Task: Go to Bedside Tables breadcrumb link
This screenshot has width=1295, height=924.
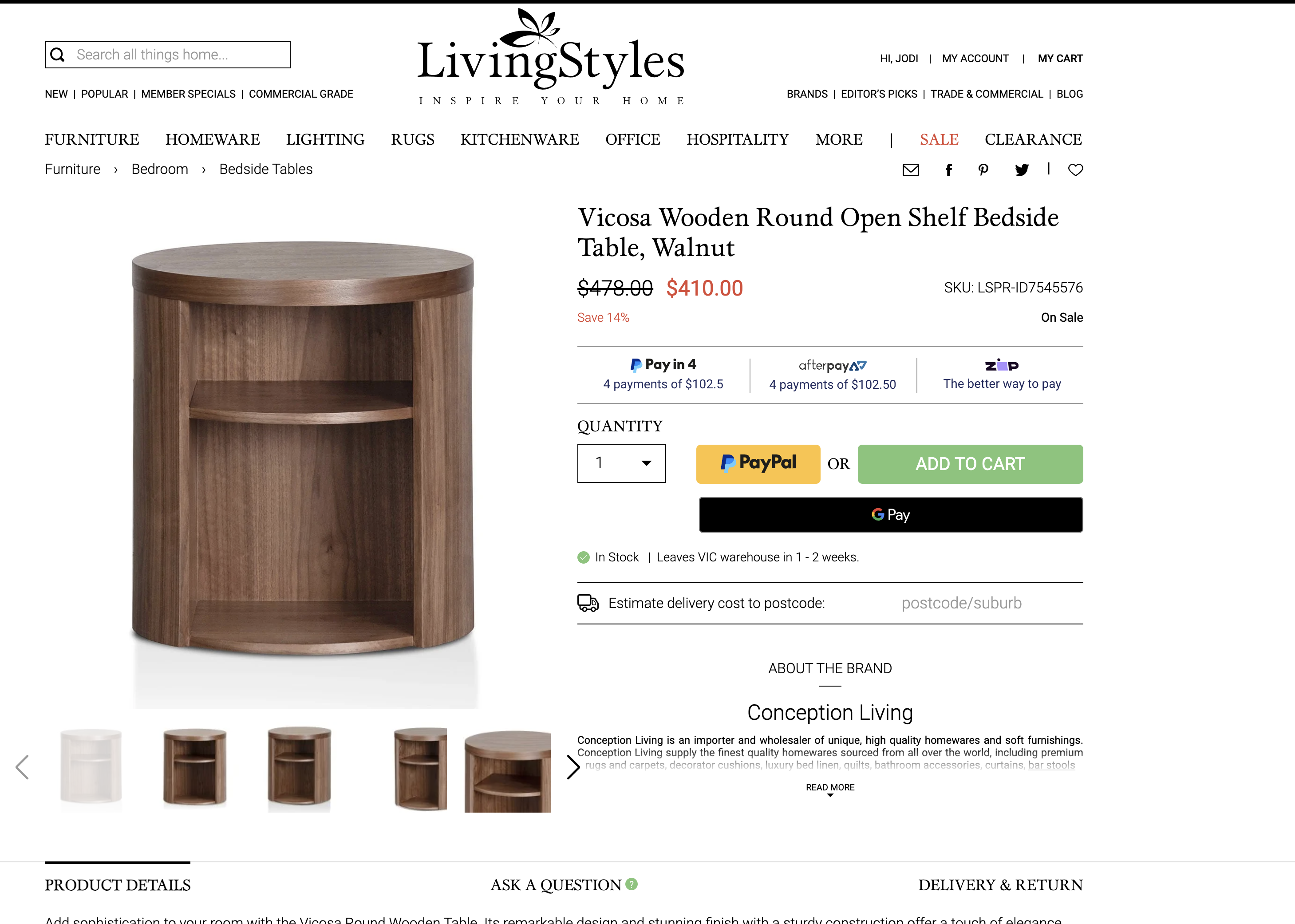Action: pyautogui.click(x=266, y=170)
